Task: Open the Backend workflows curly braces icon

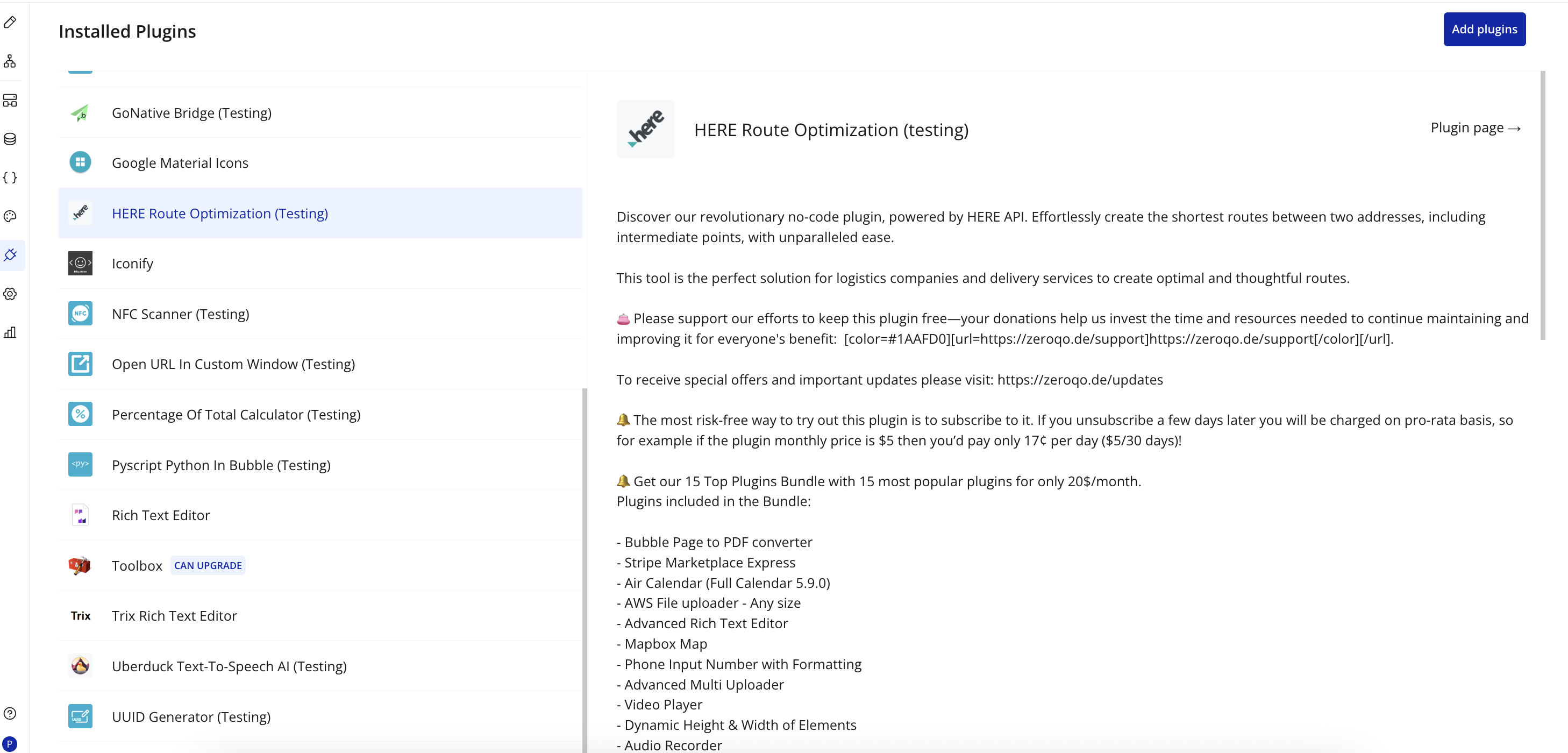Action: point(10,177)
